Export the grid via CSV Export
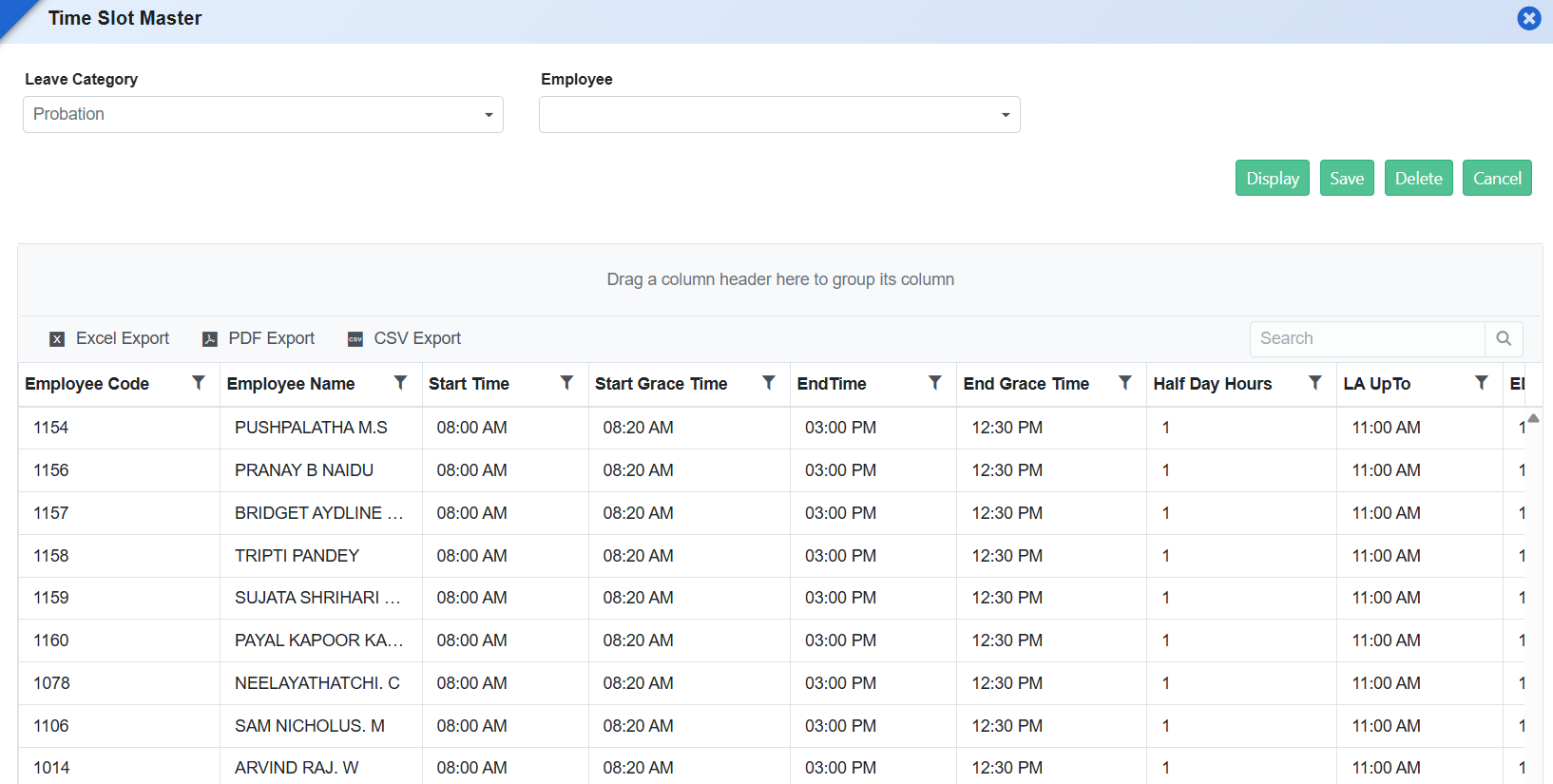Screen dimensions: 1553x784 404,338
